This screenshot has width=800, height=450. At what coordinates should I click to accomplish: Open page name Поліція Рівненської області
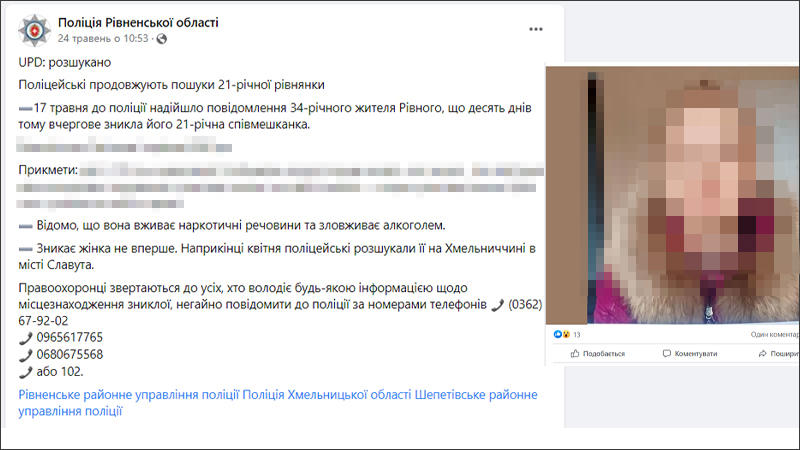138,22
